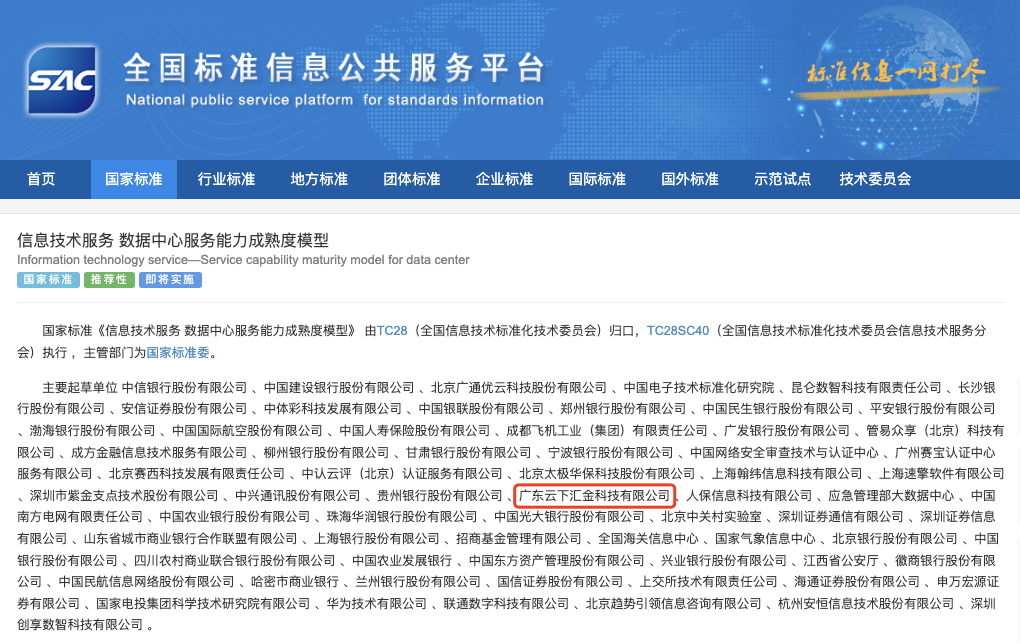This screenshot has width=1020, height=643.
Task: Click the standard title 信息技术服务 数据中心服务能力成熟度模型
Action: pyautogui.click(x=173, y=240)
